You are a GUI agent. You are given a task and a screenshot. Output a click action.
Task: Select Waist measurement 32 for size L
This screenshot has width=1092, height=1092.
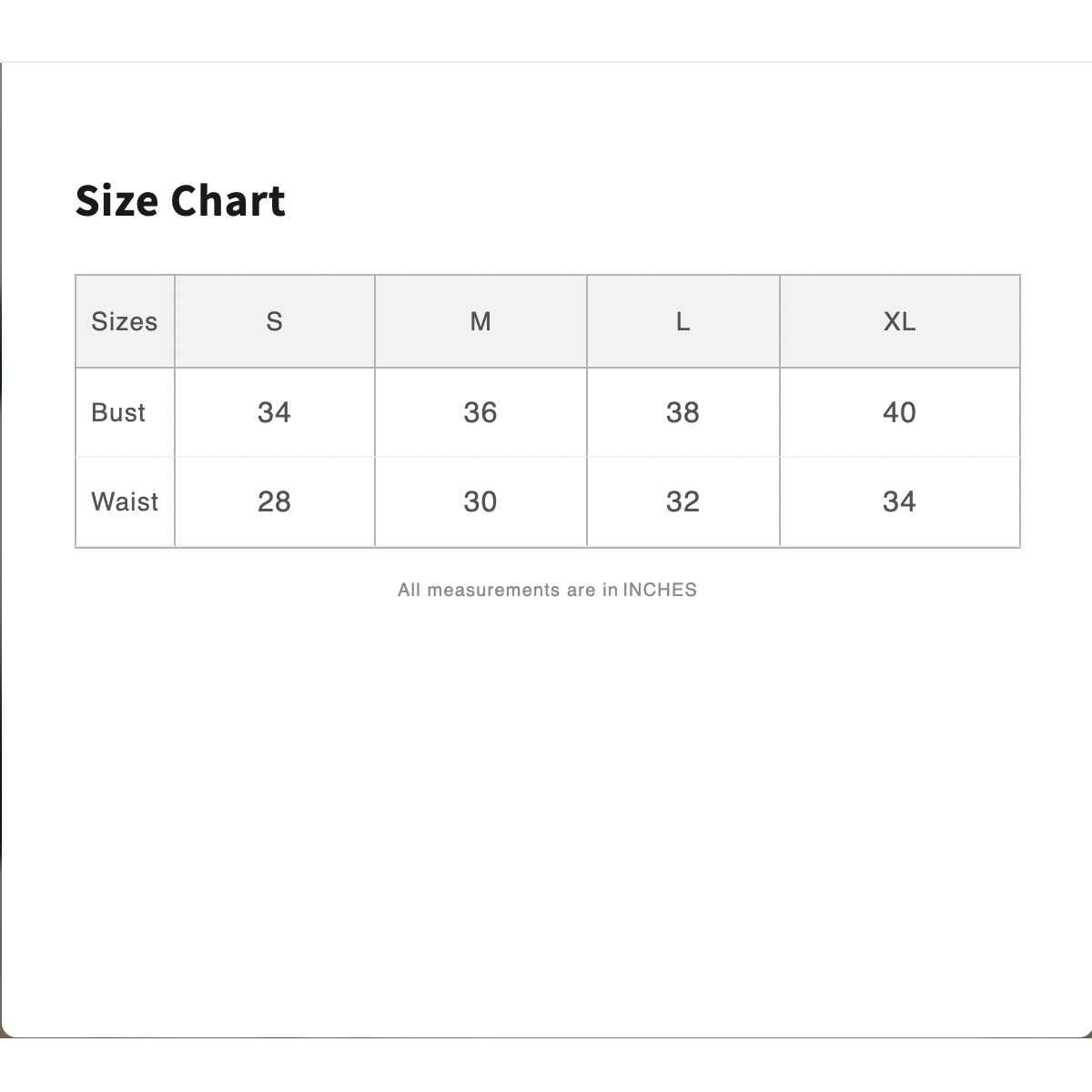coord(682,501)
